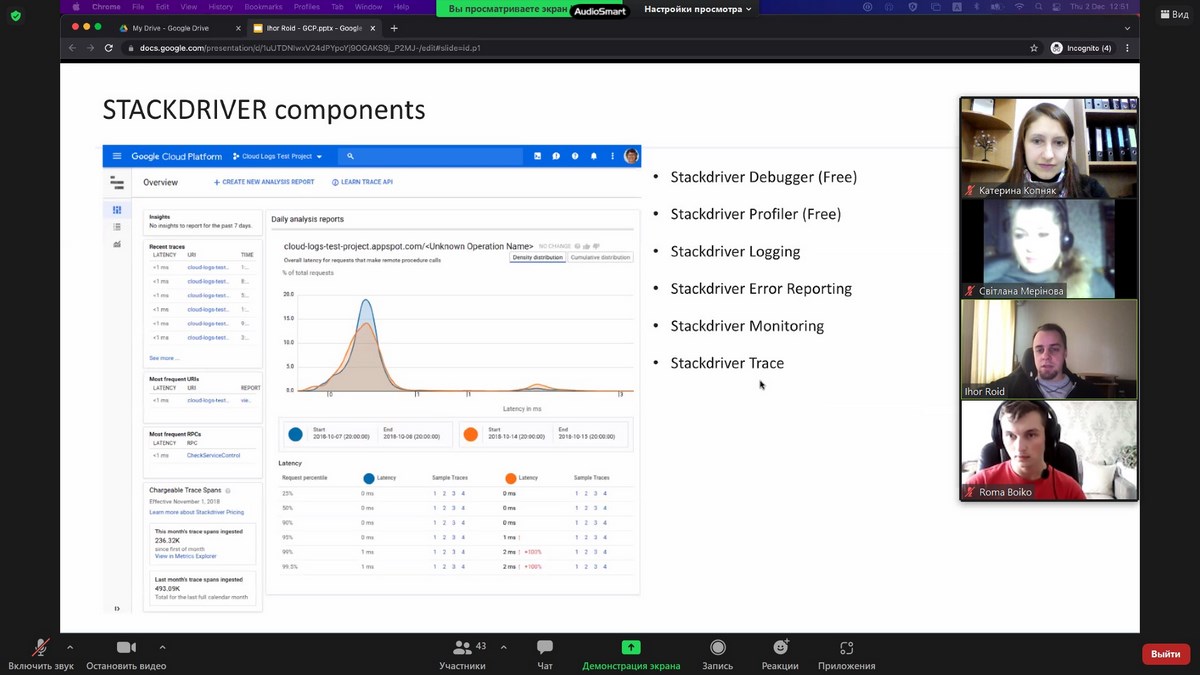Turn off camera with Остановить видео
Image resolution: width=1200 pixels, height=675 pixels.
(x=126, y=648)
